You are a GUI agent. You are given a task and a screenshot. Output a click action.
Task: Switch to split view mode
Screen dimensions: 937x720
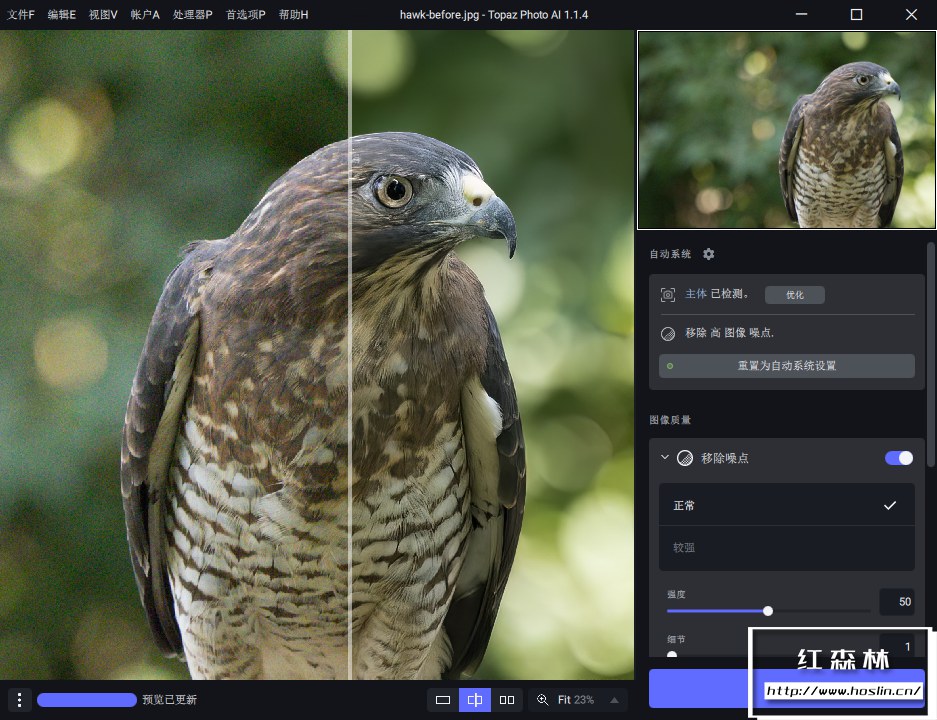click(x=475, y=700)
